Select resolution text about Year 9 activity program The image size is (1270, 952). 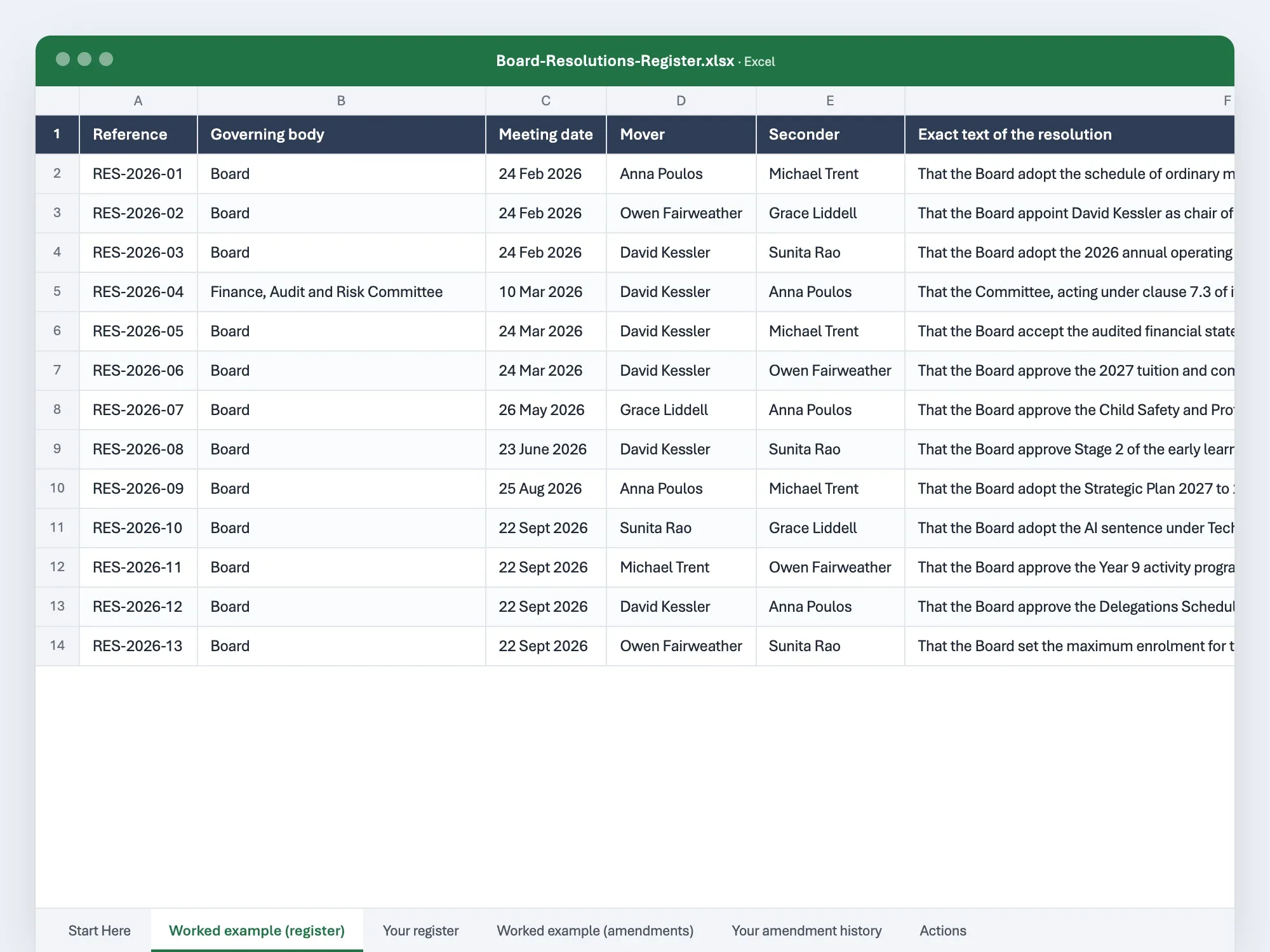pos(1070,567)
